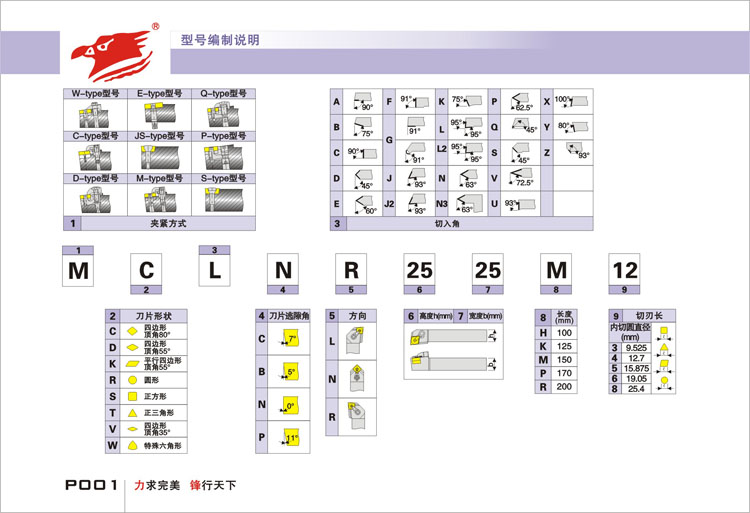Click the JS-type clamping diagram
Image resolution: width=750 pixels, height=513 pixels.
[159, 157]
